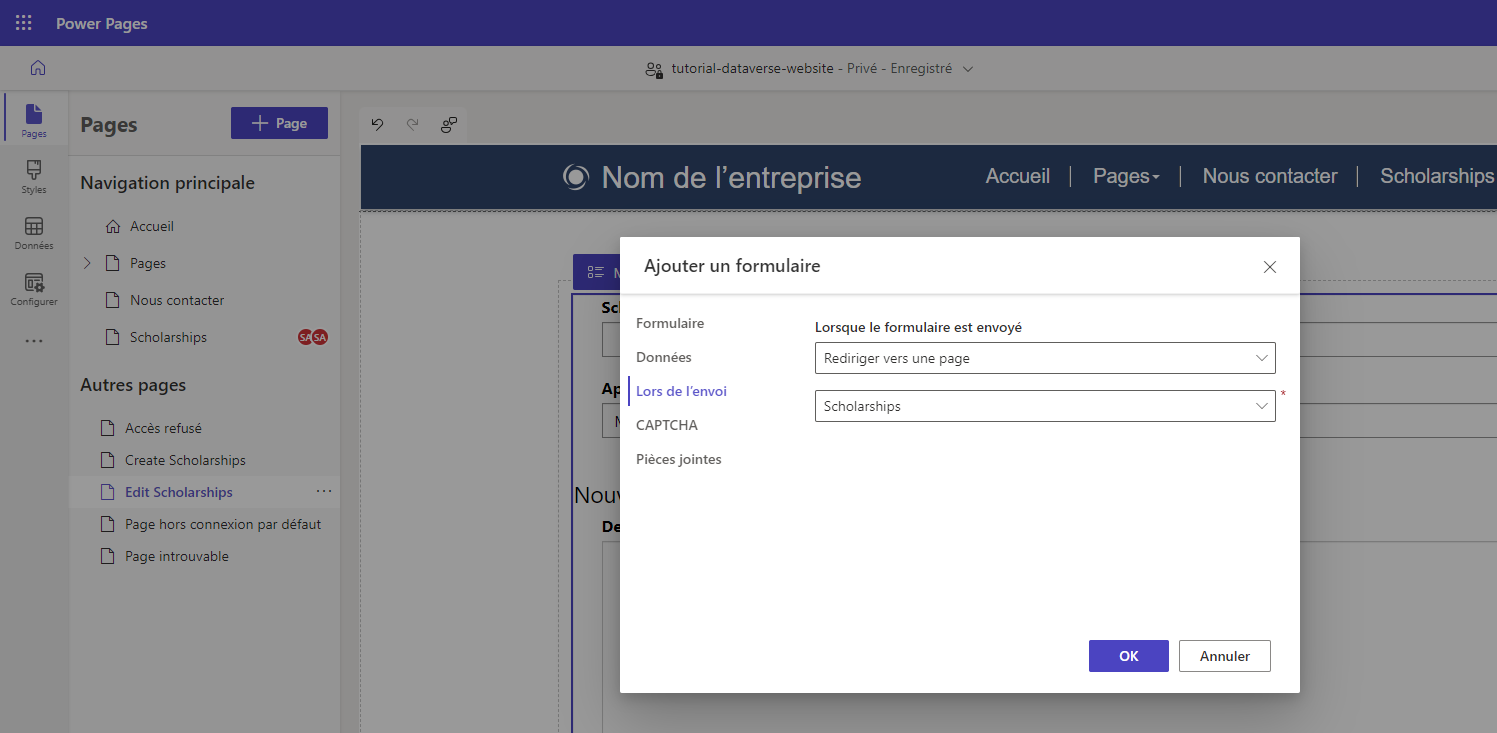The width and height of the screenshot is (1497, 733).
Task: Open the Données workspace icon
Action: click(x=33, y=233)
